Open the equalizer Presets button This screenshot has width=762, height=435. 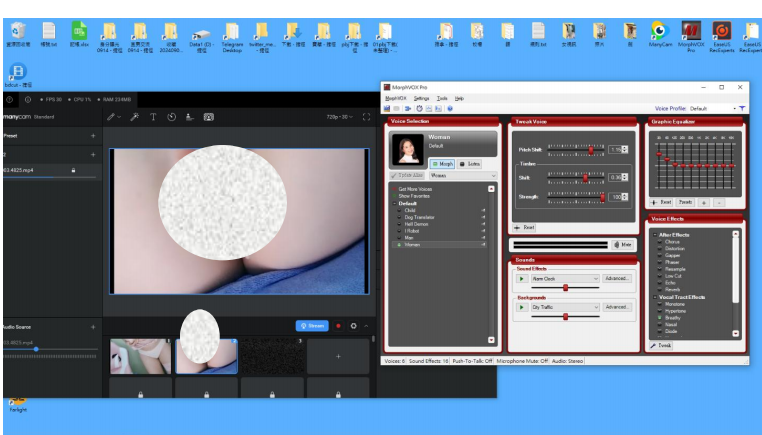coord(685,202)
